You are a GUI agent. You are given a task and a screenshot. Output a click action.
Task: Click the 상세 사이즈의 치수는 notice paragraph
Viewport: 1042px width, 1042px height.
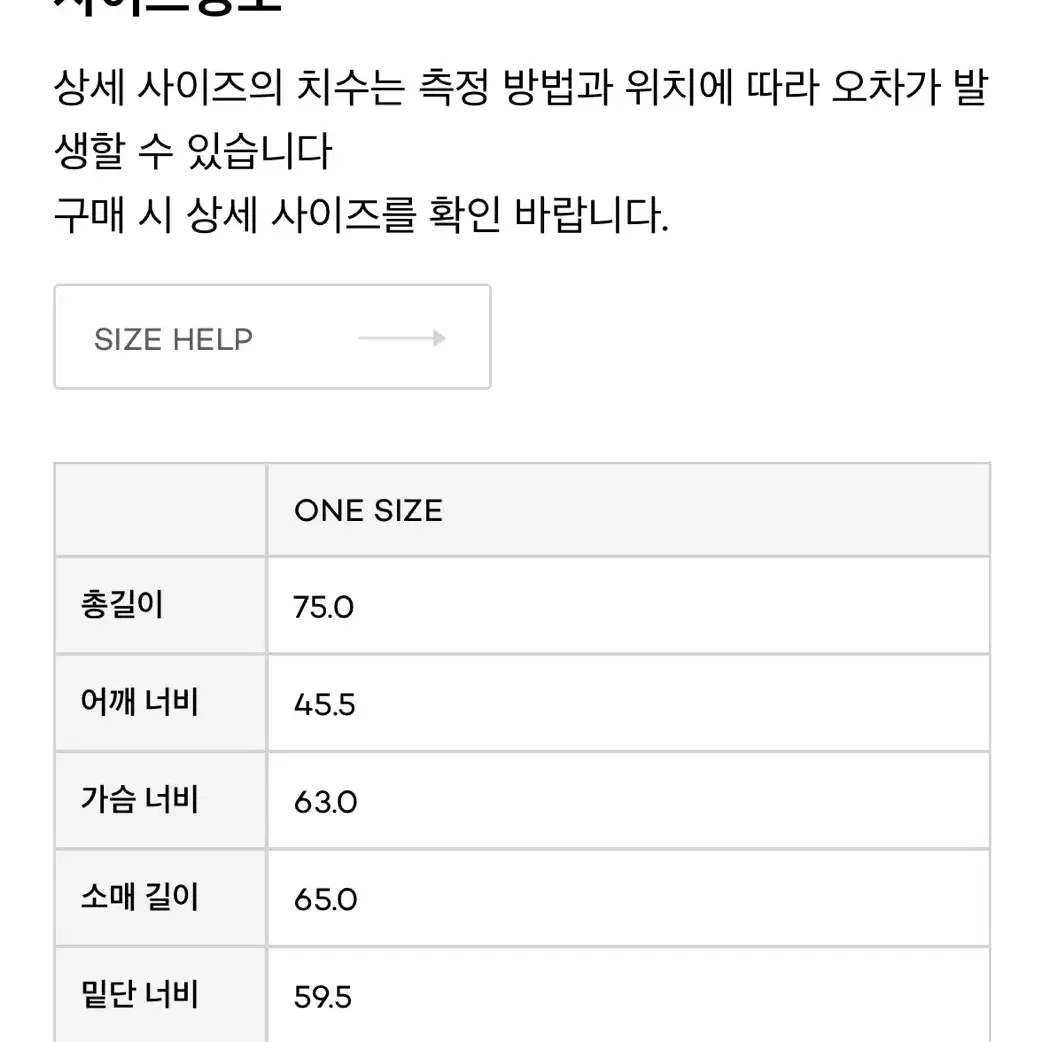point(521,120)
